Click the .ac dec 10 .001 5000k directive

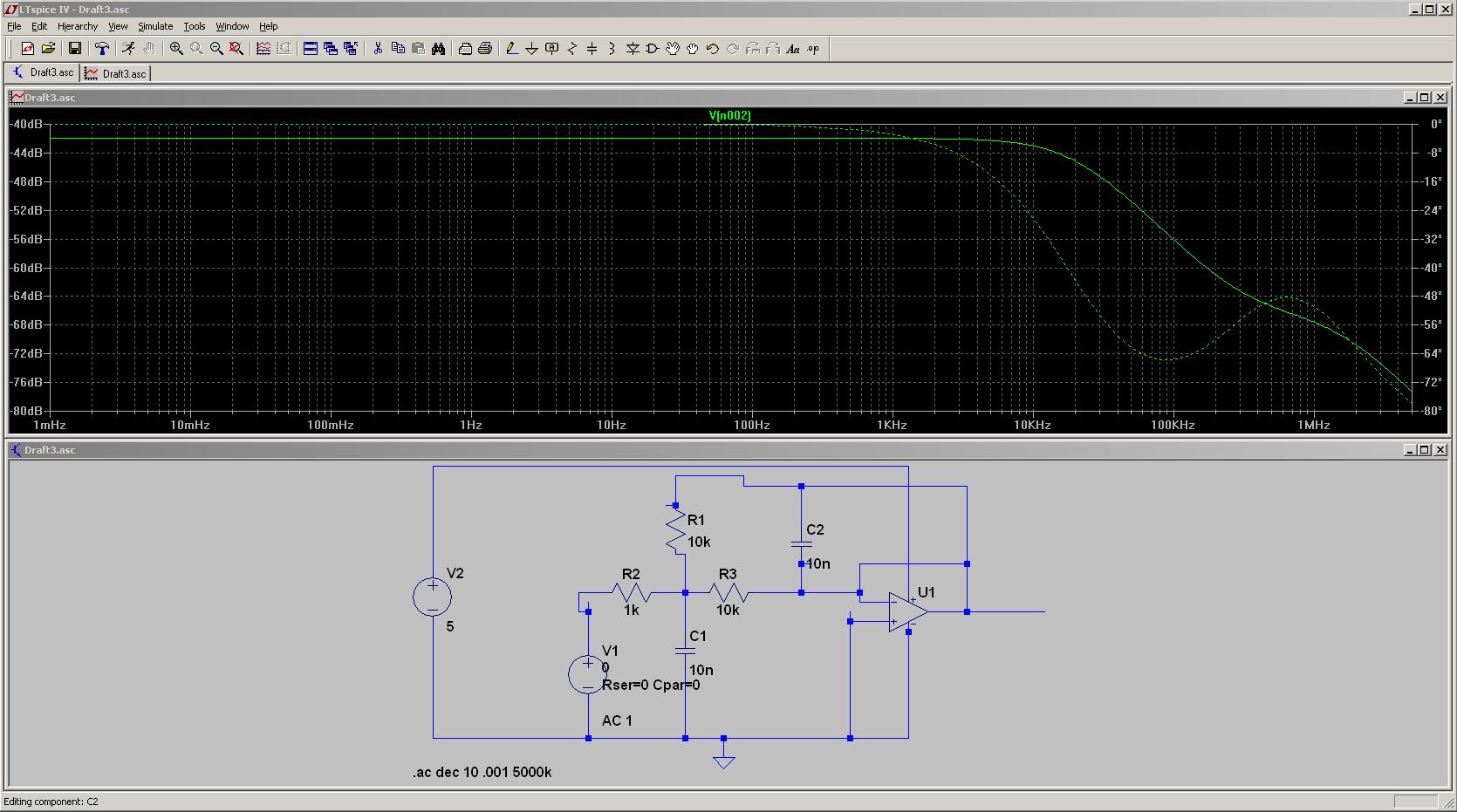pyautogui.click(x=482, y=772)
